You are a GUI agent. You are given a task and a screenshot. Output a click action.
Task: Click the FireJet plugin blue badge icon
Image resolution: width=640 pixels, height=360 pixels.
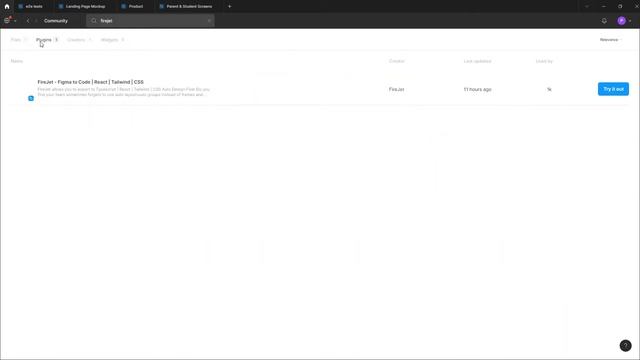[31, 98]
